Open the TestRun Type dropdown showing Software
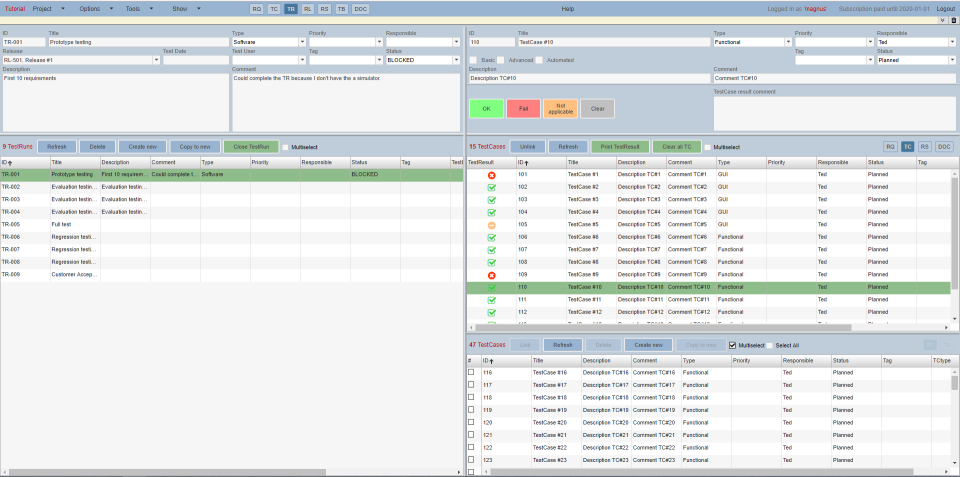Viewport: 960px width, 477px height. (302, 42)
